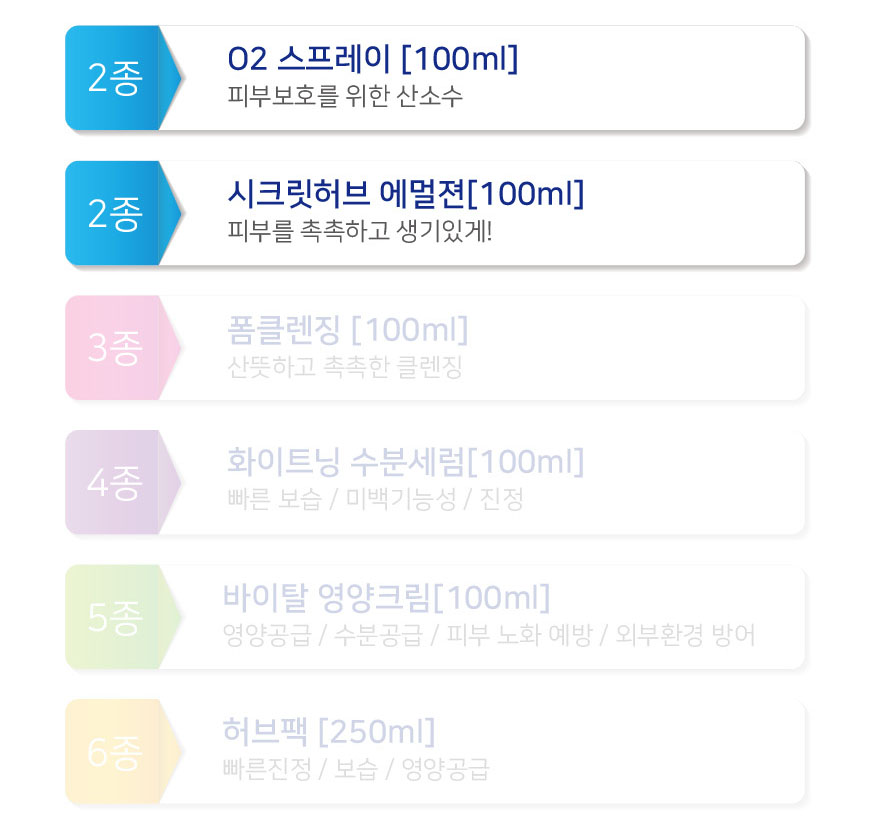The image size is (880, 827).
Task: Click the blue 2종 badge beside O2 스프레이
Action: (115, 79)
